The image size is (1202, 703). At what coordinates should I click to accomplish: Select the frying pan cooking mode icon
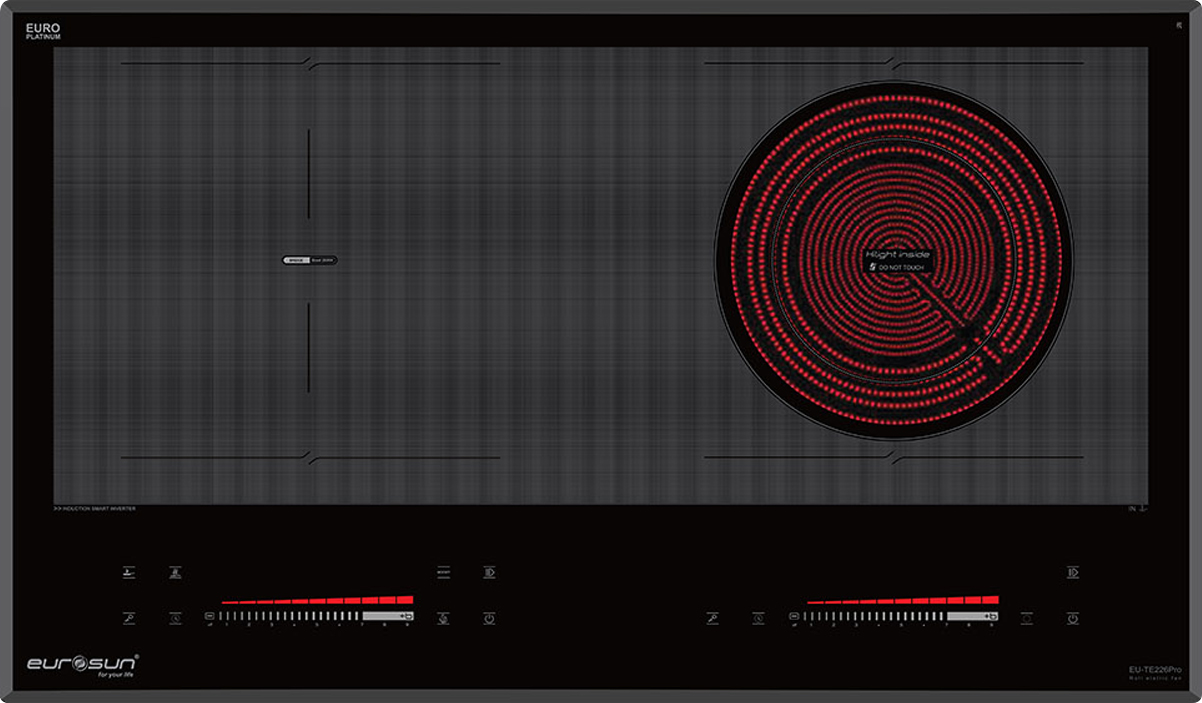point(129,573)
